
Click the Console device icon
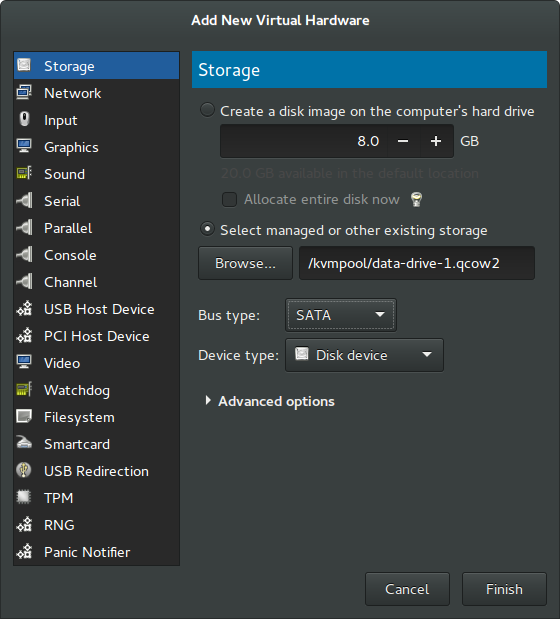[x=24, y=254]
